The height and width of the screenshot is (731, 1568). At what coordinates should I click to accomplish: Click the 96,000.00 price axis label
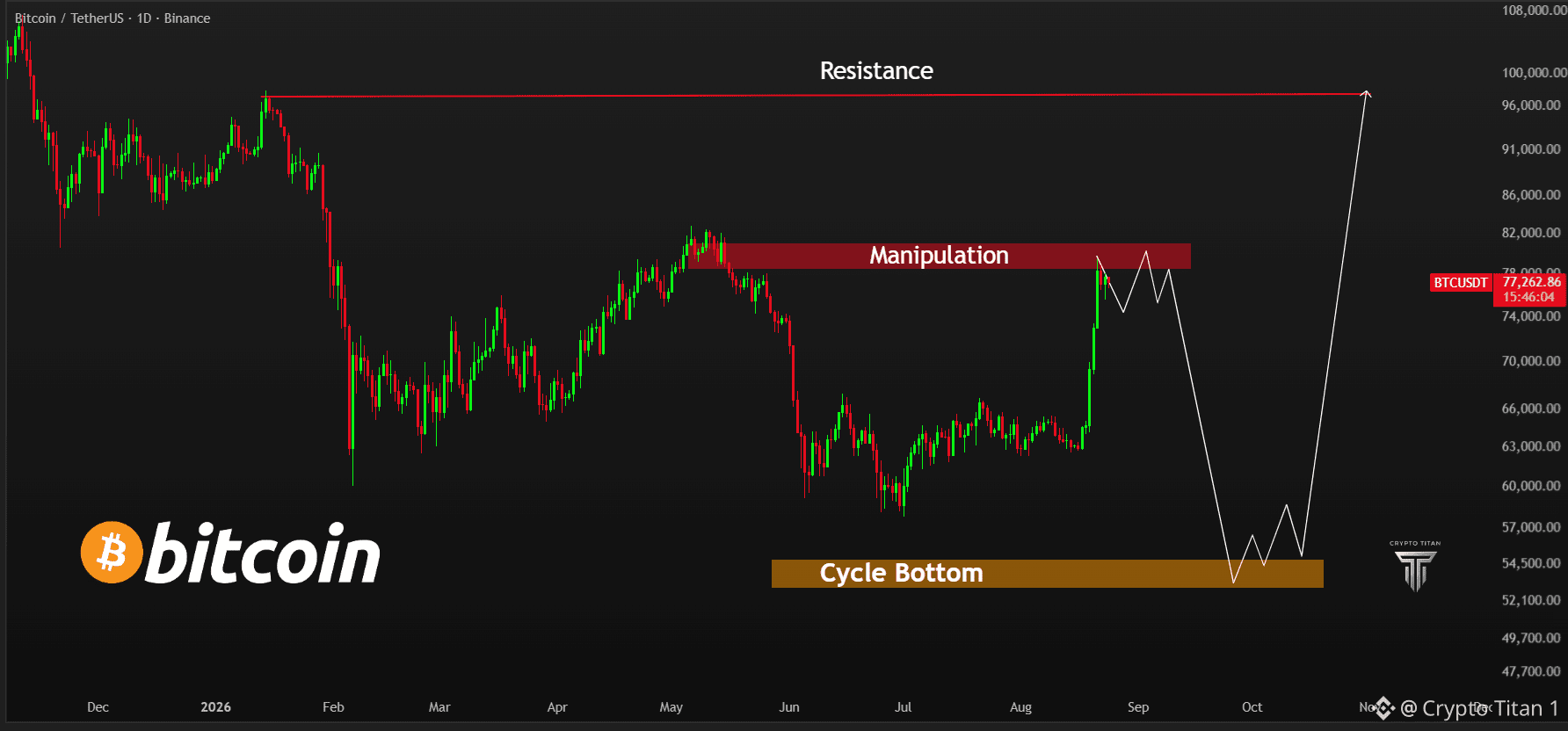tap(1531, 105)
